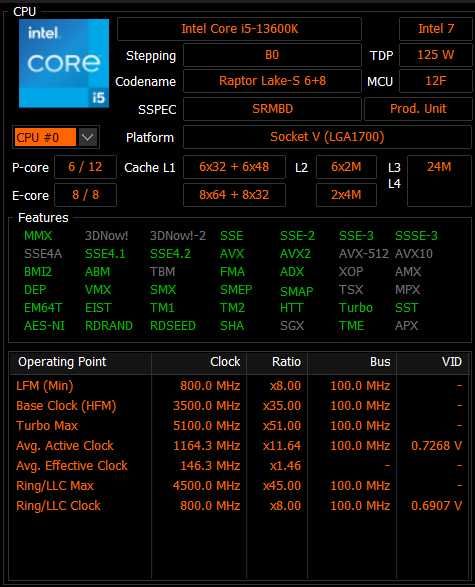Click the 0.7268 V VID value
This screenshot has width=475, height=587.
click(x=436, y=445)
